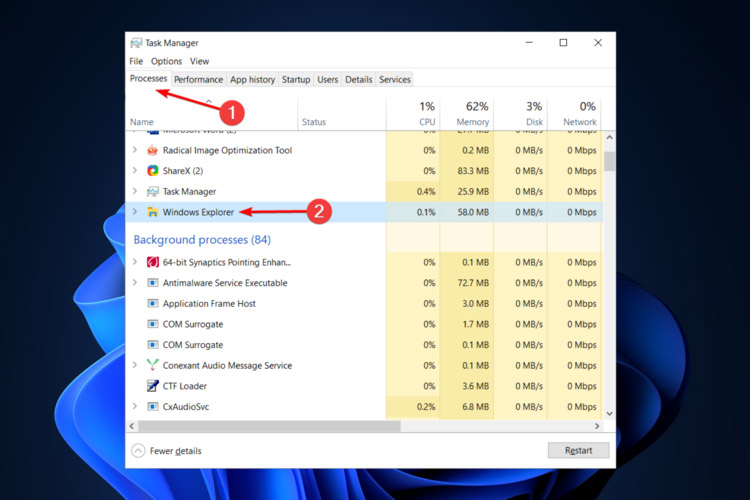
Task: Click the Synaptics Pointing Enhancements icon
Action: coord(153,262)
